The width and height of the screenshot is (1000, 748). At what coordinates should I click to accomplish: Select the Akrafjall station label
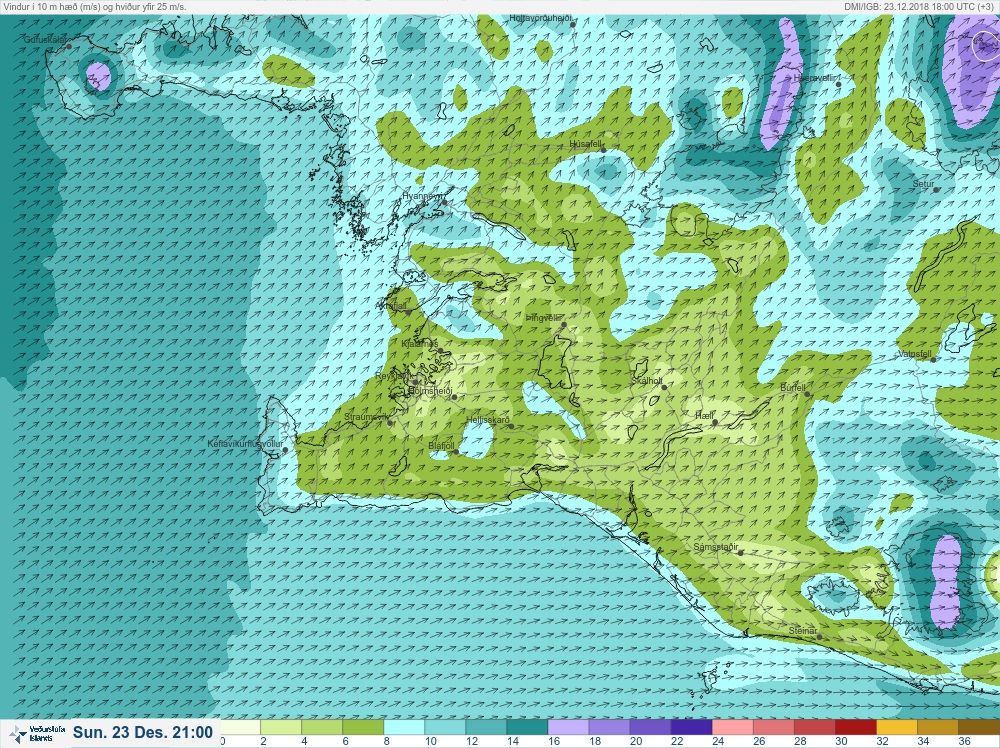[x=392, y=307]
